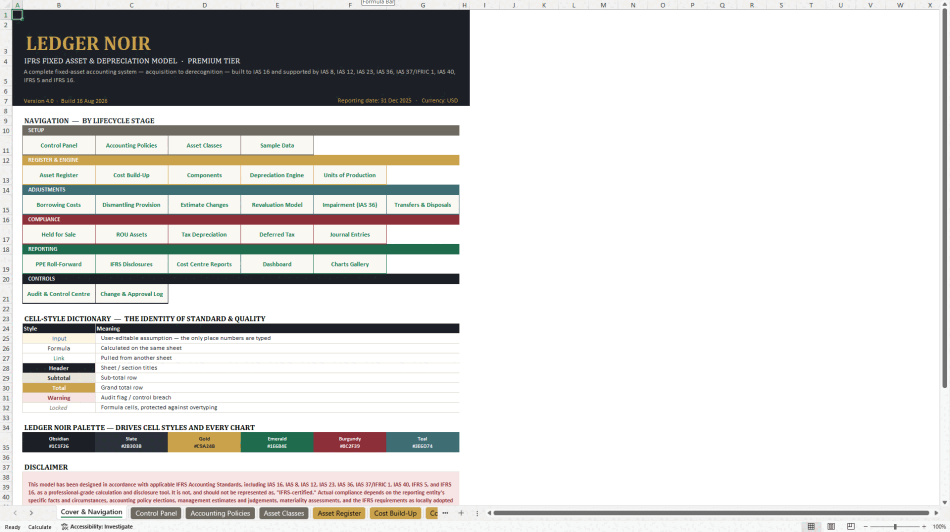Follow the Asset Classes navigation link
The height and width of the screenshot is (532, 950).
coord(204,145)
